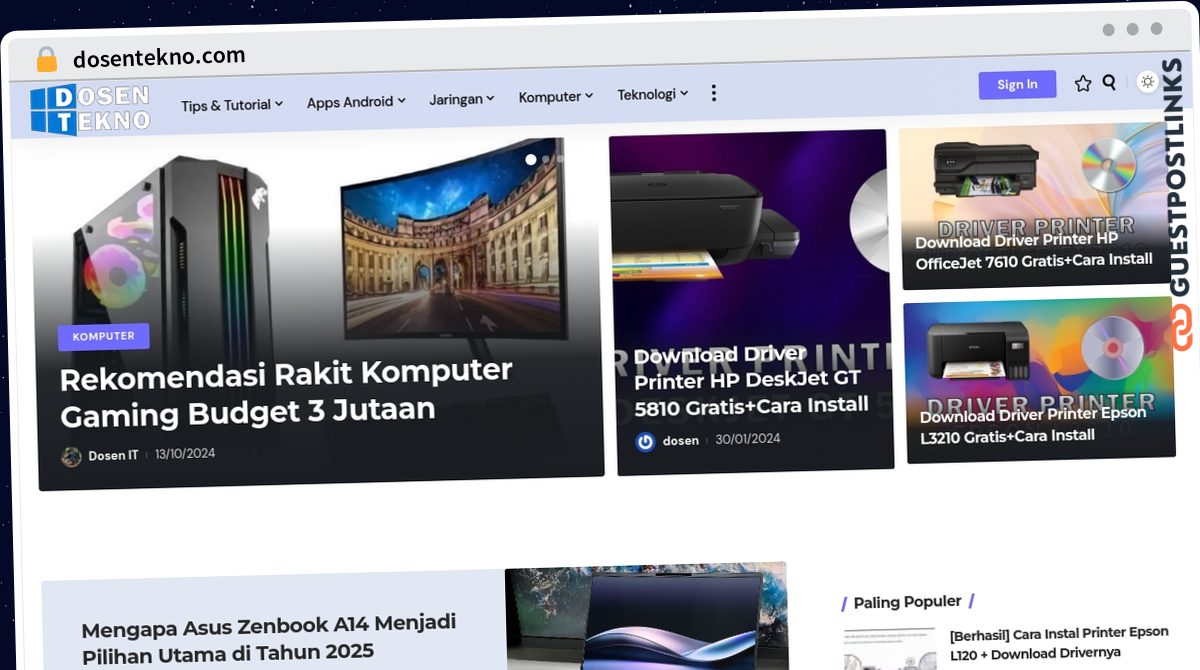Open the three-dot more menu in navigation
The image size is (1200, 670).
[x=713, y=93]
